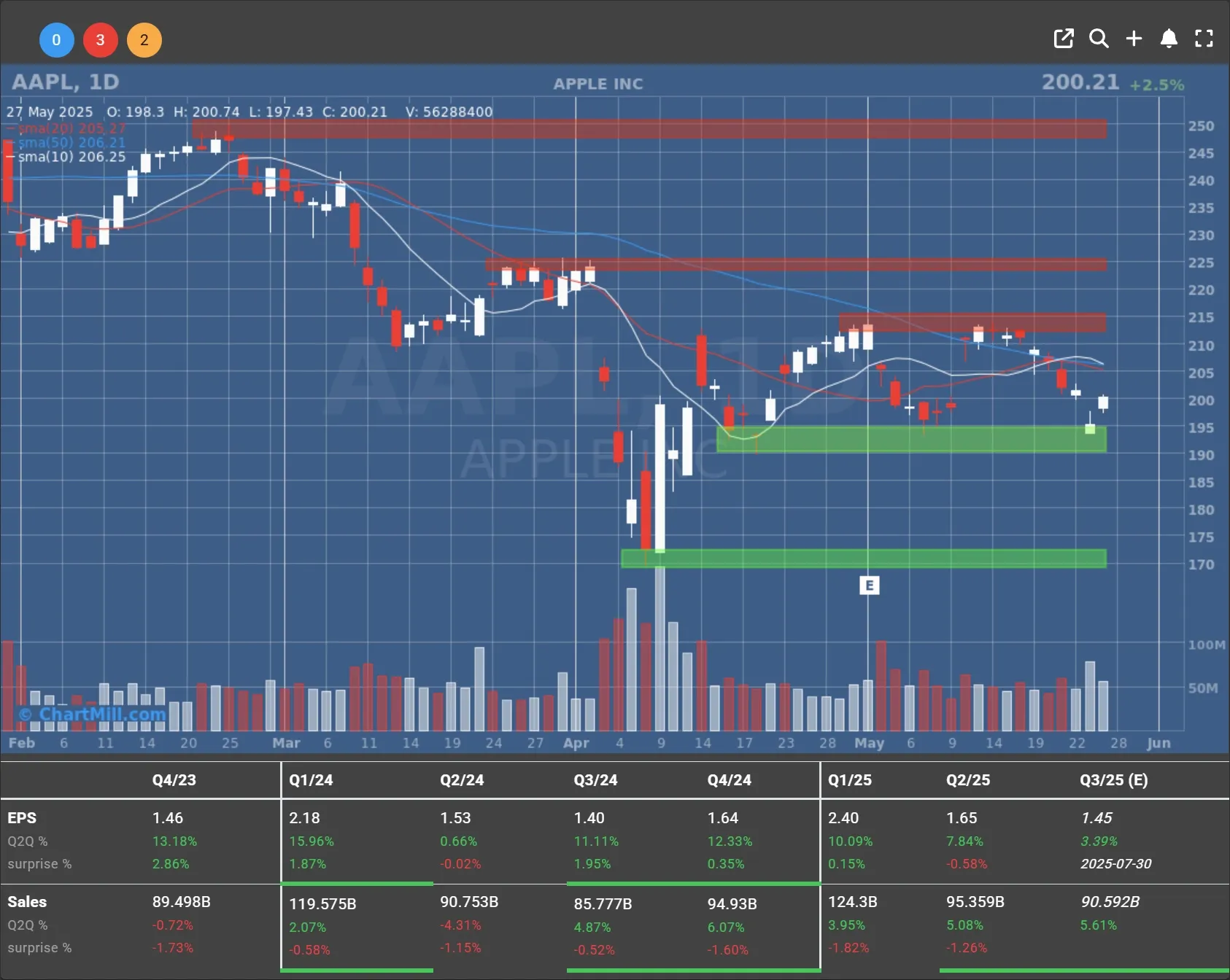The height and width of the screenshot is (980, 1230).
Task: Click estimated EPS 1.45
Action: [1096, 818]
